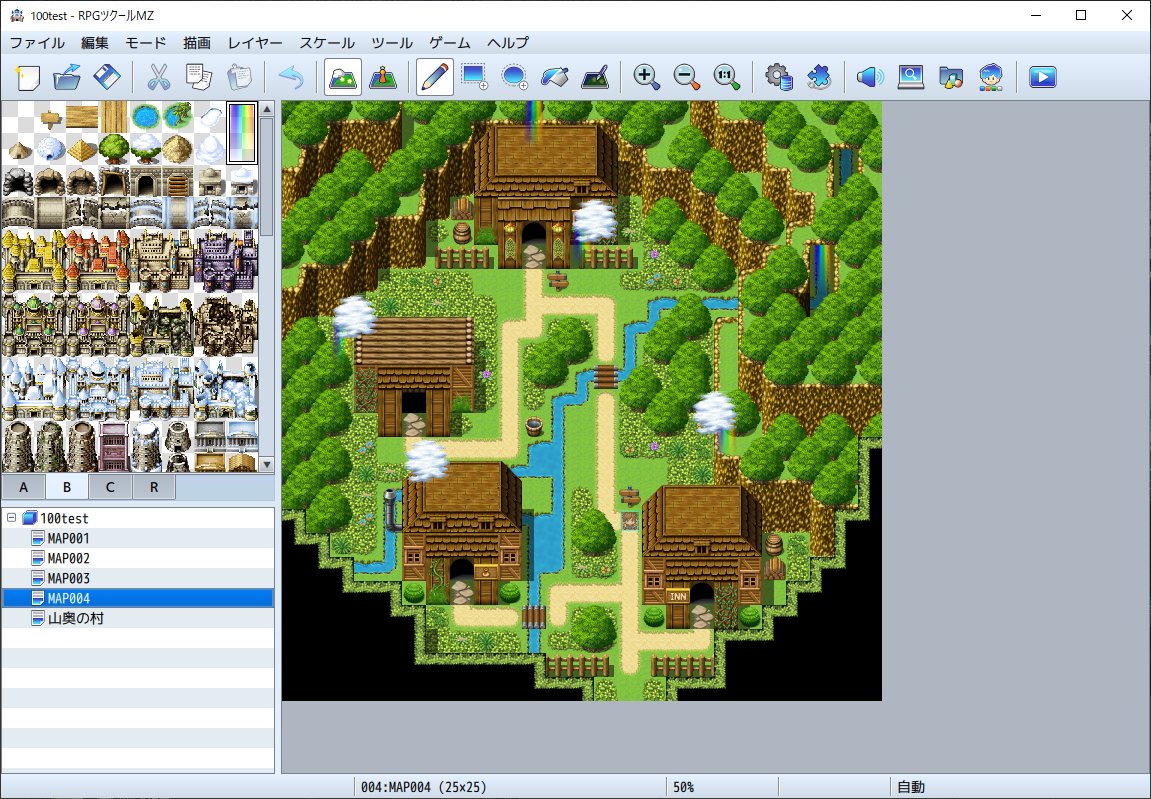Select the Flood Fill tool
The height and width of the screenshot is (799, 1151).
[x=555, y=77]
